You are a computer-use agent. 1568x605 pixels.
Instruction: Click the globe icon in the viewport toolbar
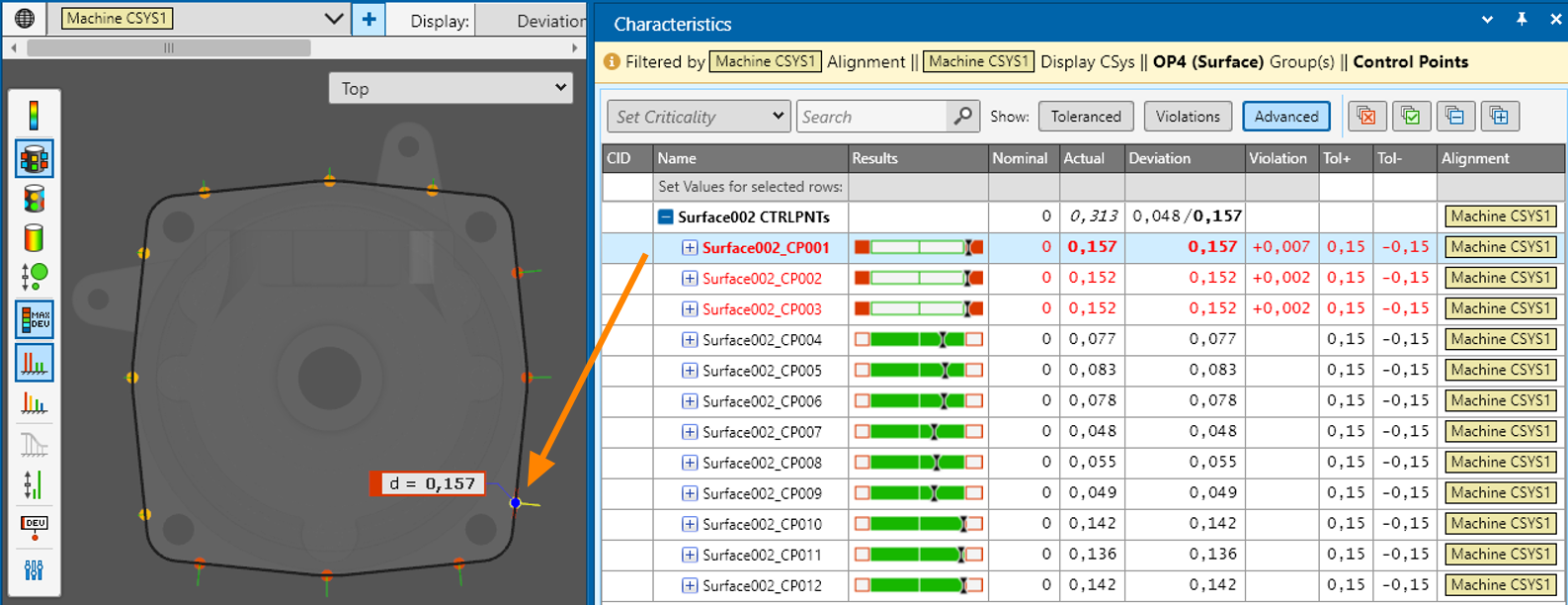(25, 19)
